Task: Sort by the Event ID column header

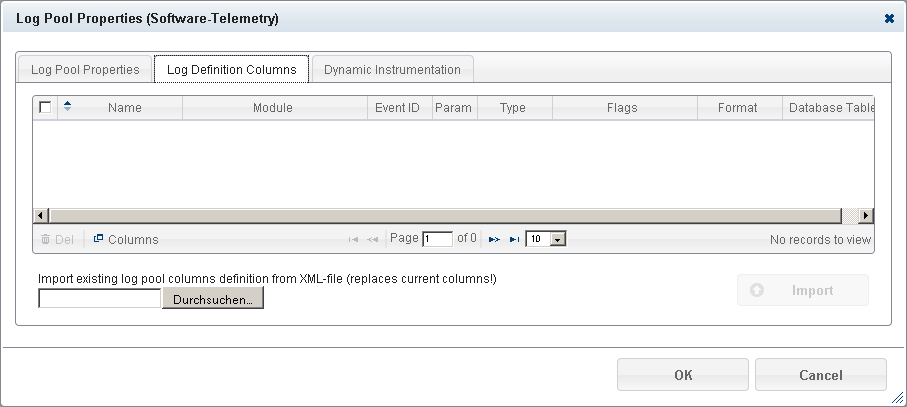Action: coord(397,108)
